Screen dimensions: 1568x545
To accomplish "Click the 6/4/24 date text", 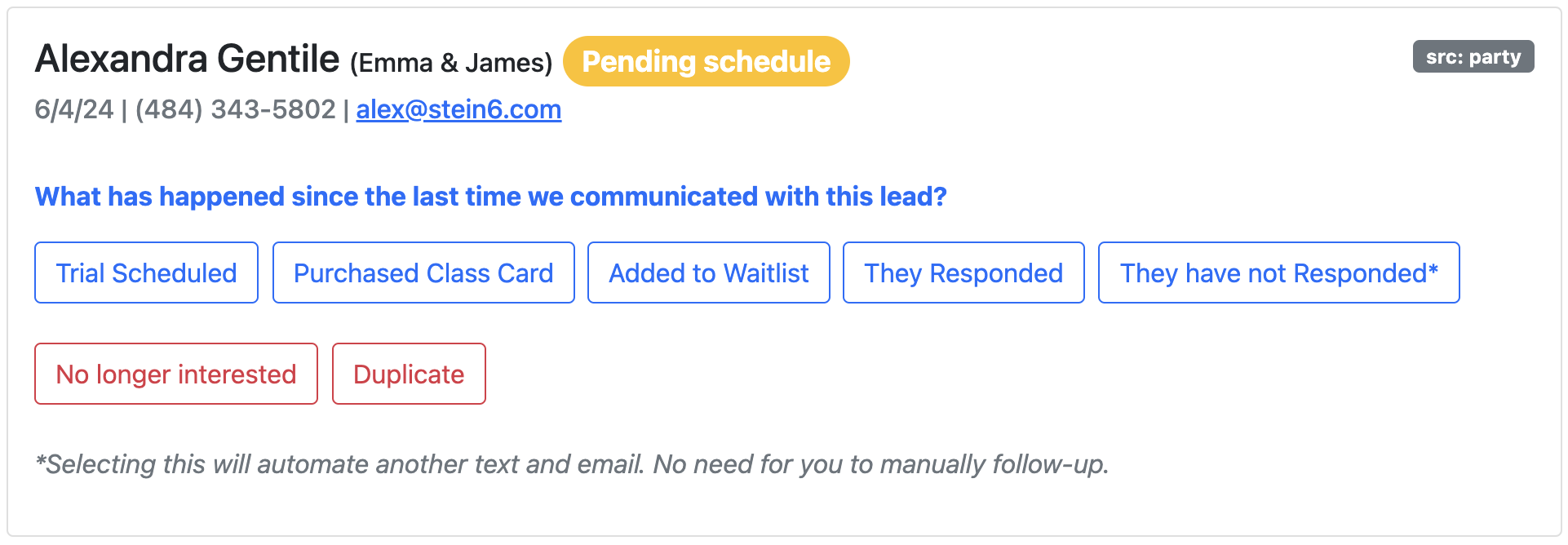I will (73, 109).
